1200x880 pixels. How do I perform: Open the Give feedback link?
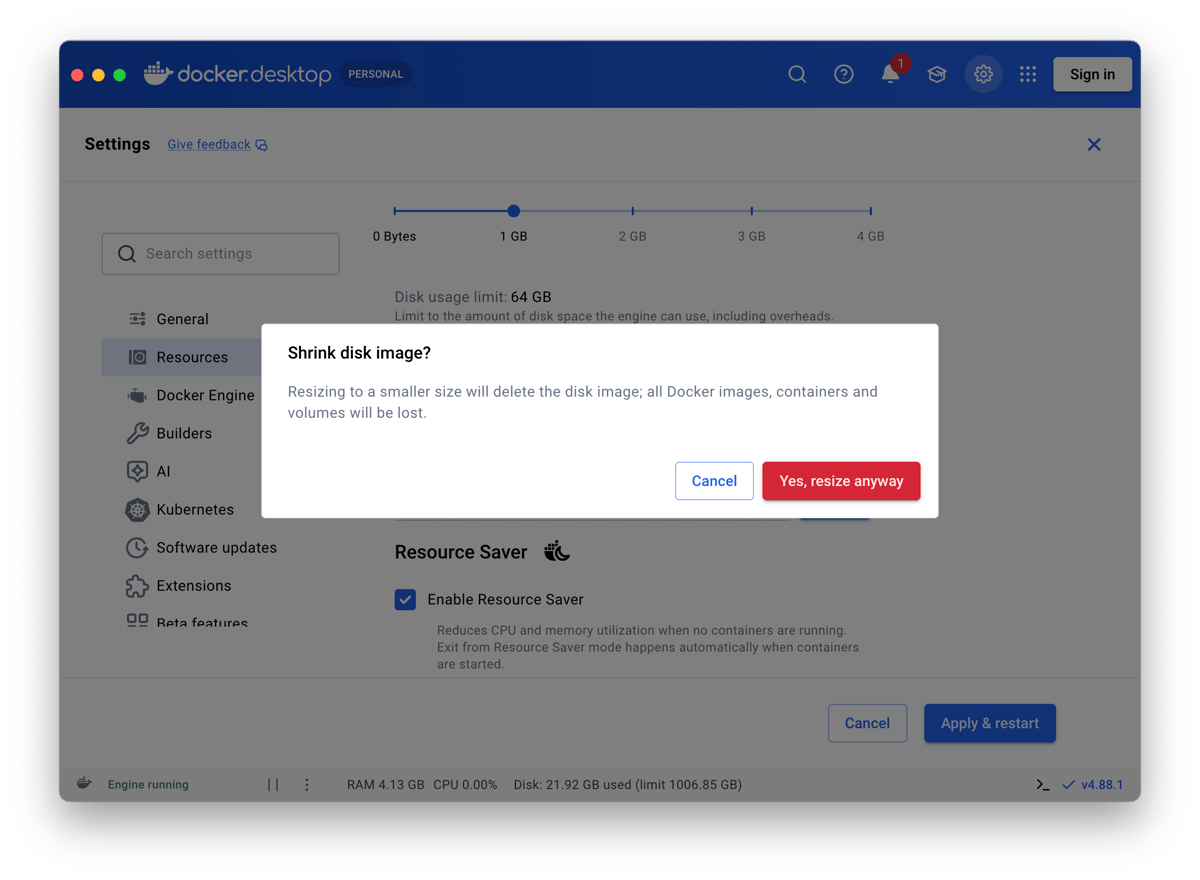coord(209,144)
